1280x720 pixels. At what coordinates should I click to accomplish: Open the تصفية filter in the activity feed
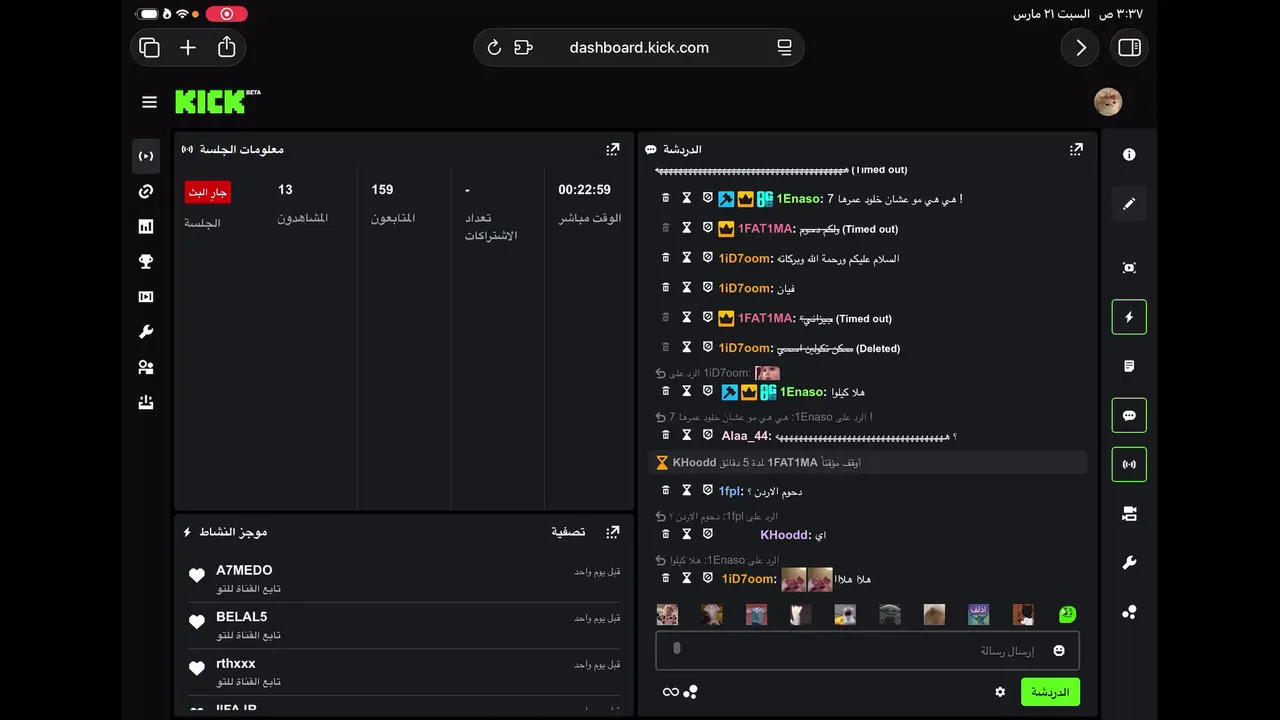click(568, 532)
